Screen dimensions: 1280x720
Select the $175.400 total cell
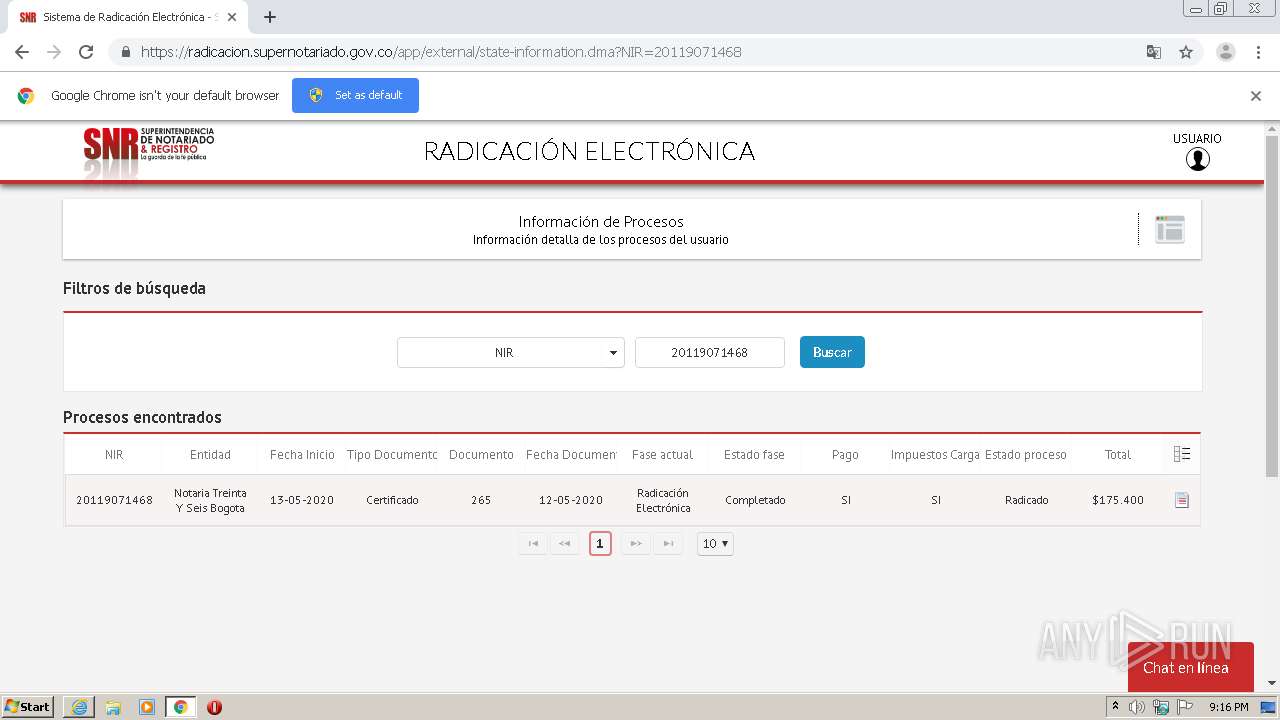click(x=1118, y=500)
